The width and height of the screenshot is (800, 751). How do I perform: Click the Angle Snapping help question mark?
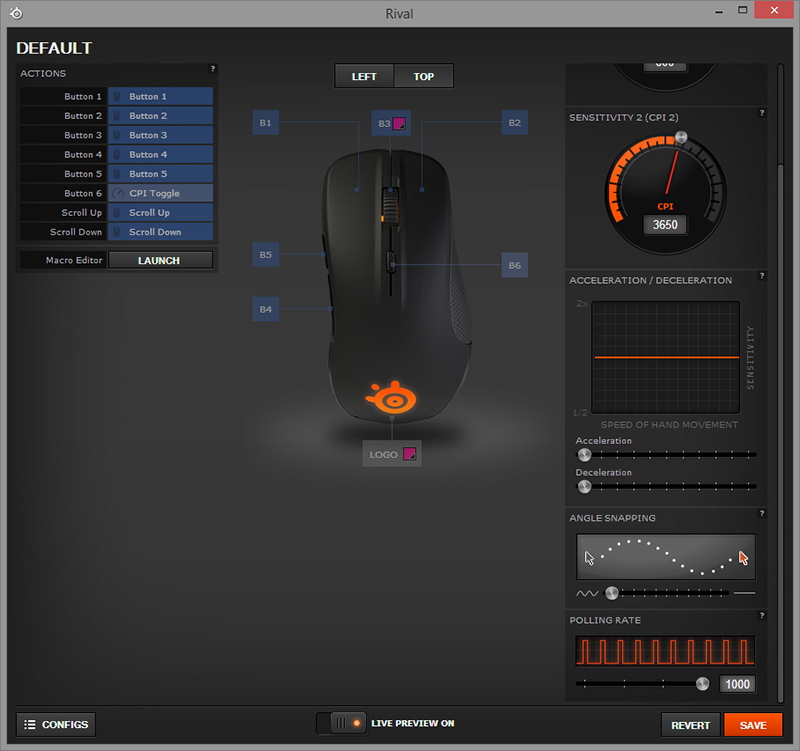point(762,514)
